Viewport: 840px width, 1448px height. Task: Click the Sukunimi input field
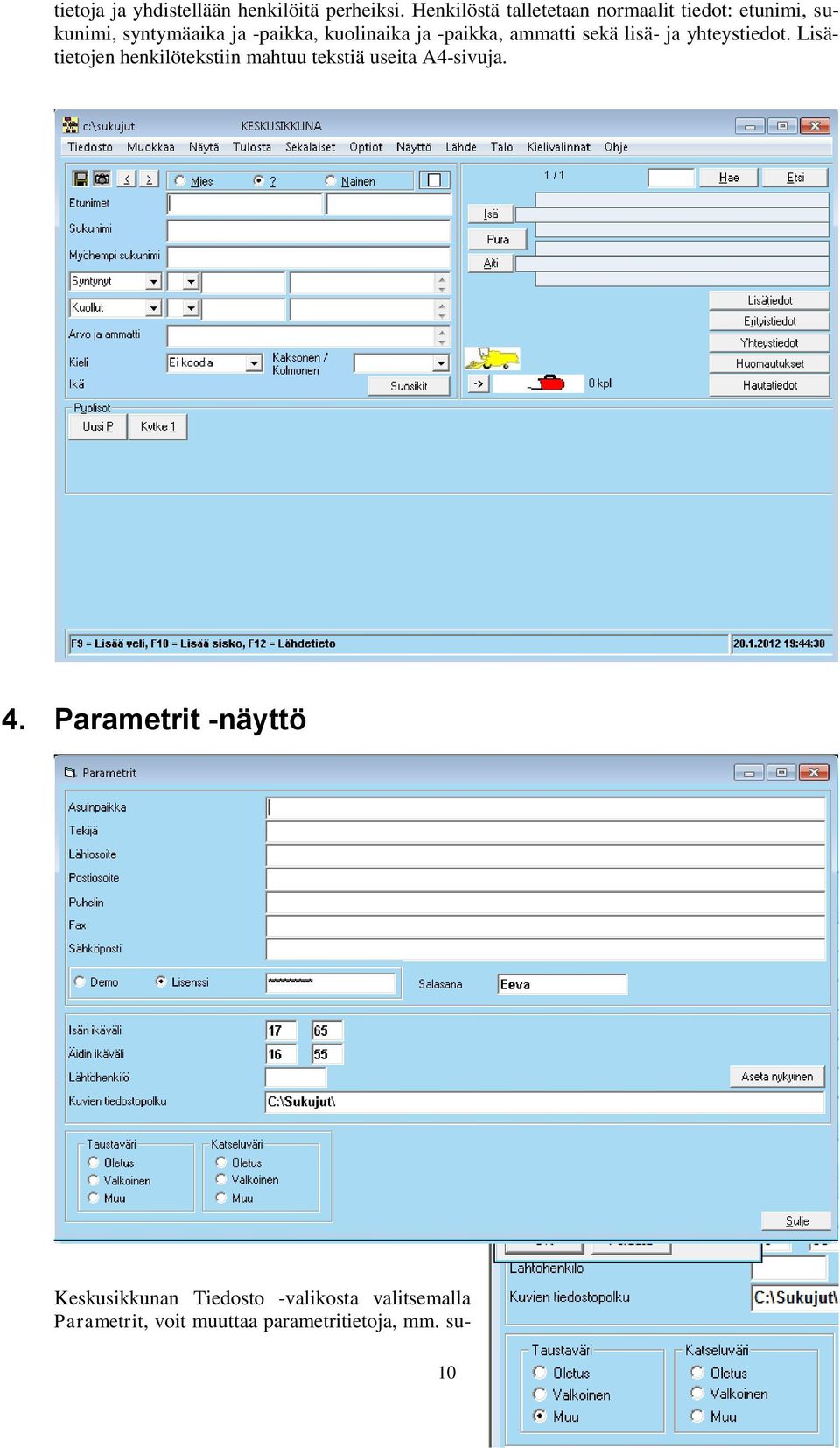[x=309, y=230]
